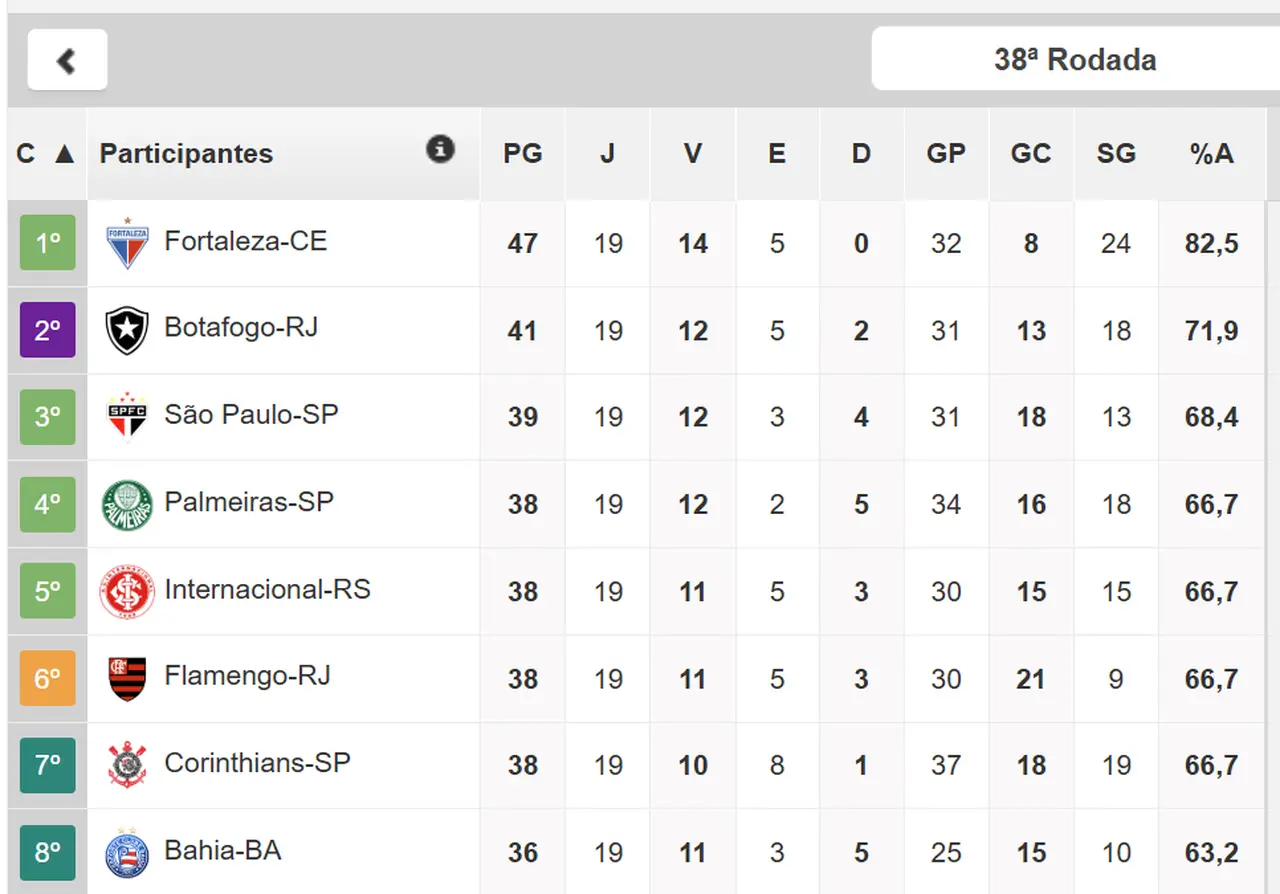Open the Corinthians-SP team name link

tap(257, 763)
